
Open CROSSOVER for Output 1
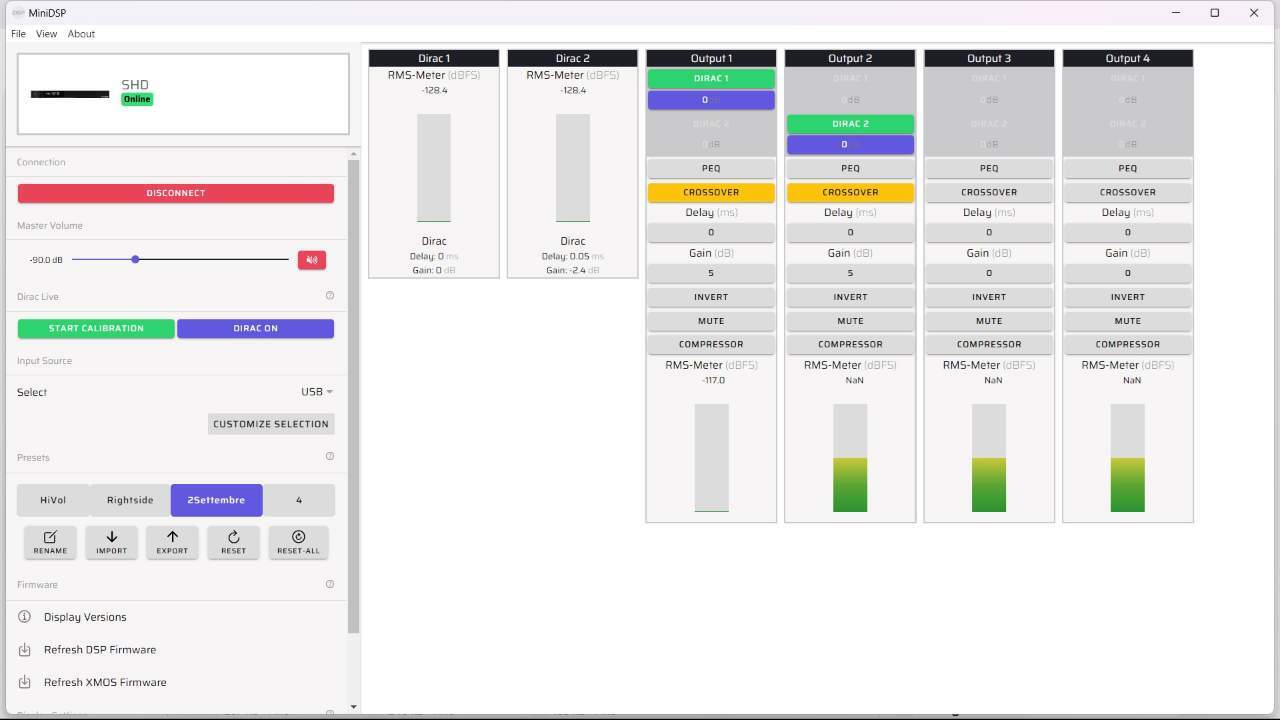[711, 192]
